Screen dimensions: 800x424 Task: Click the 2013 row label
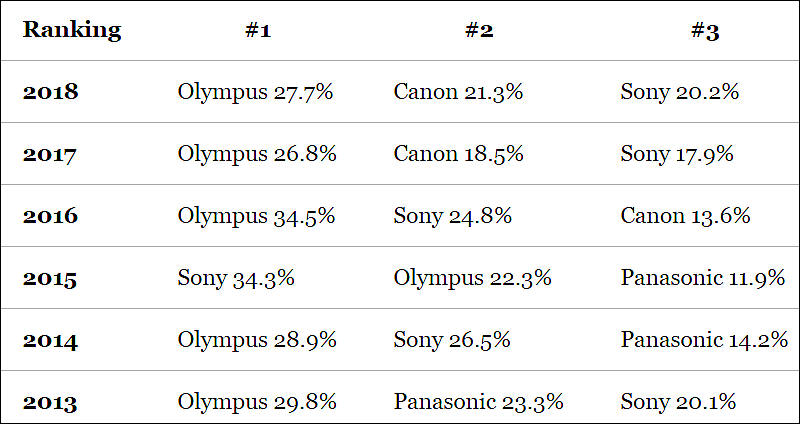pos(50,402)
